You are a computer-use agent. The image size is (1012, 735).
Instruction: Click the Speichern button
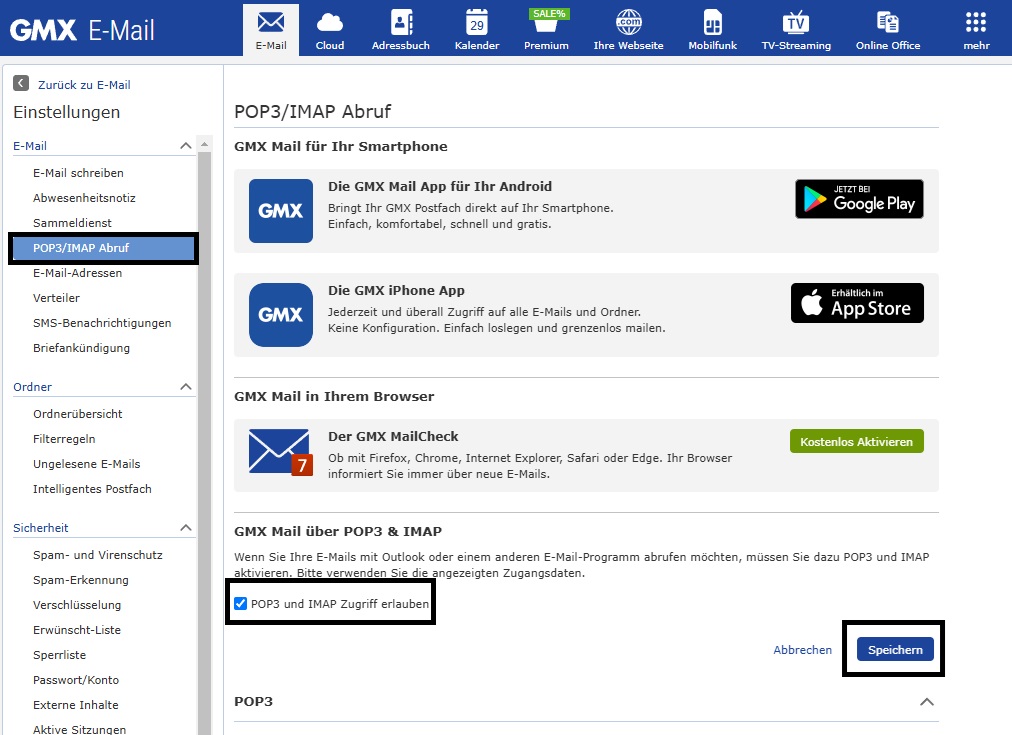click(895, 649)
